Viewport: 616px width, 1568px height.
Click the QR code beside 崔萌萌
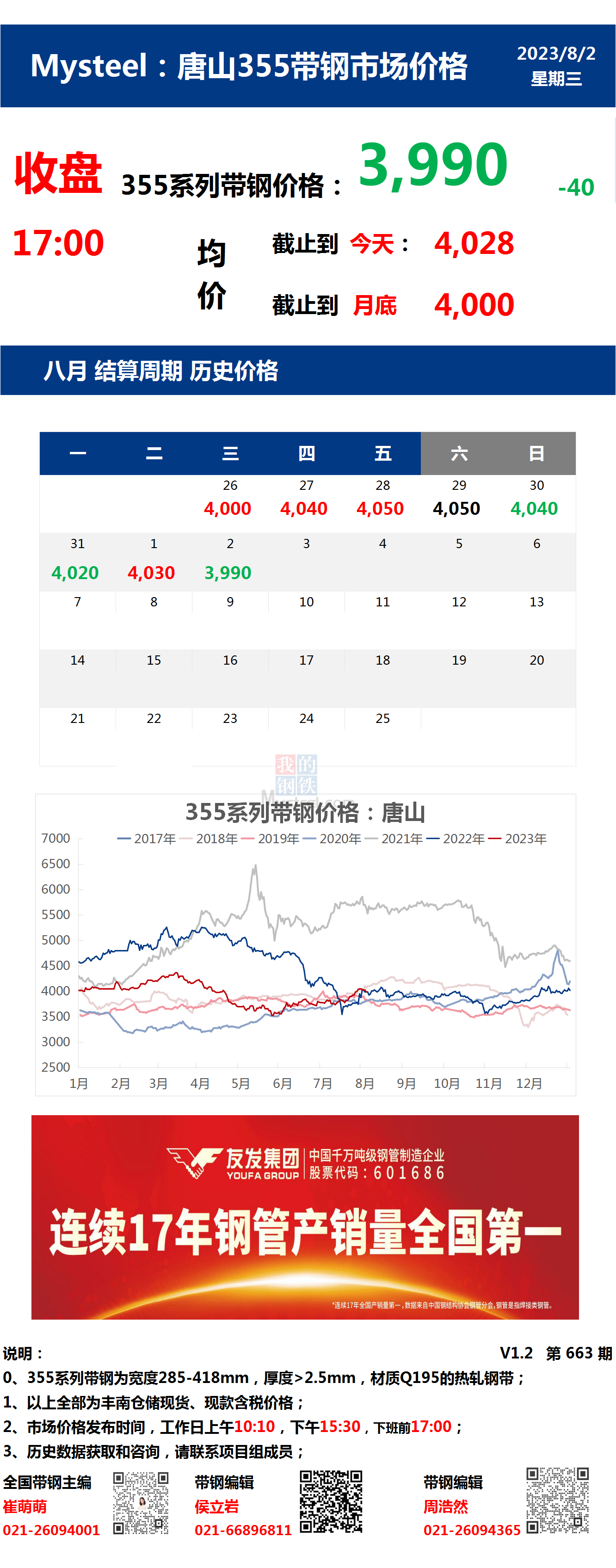[x=141, y=1503]
